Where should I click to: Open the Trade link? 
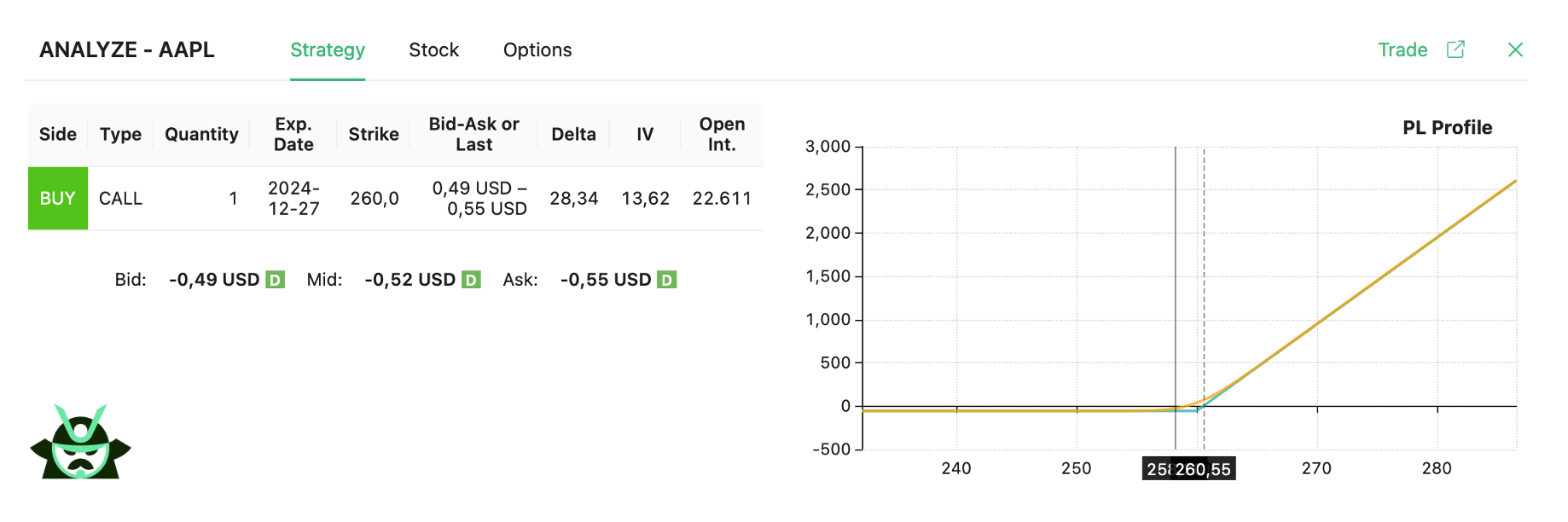tap(1402, 49)
